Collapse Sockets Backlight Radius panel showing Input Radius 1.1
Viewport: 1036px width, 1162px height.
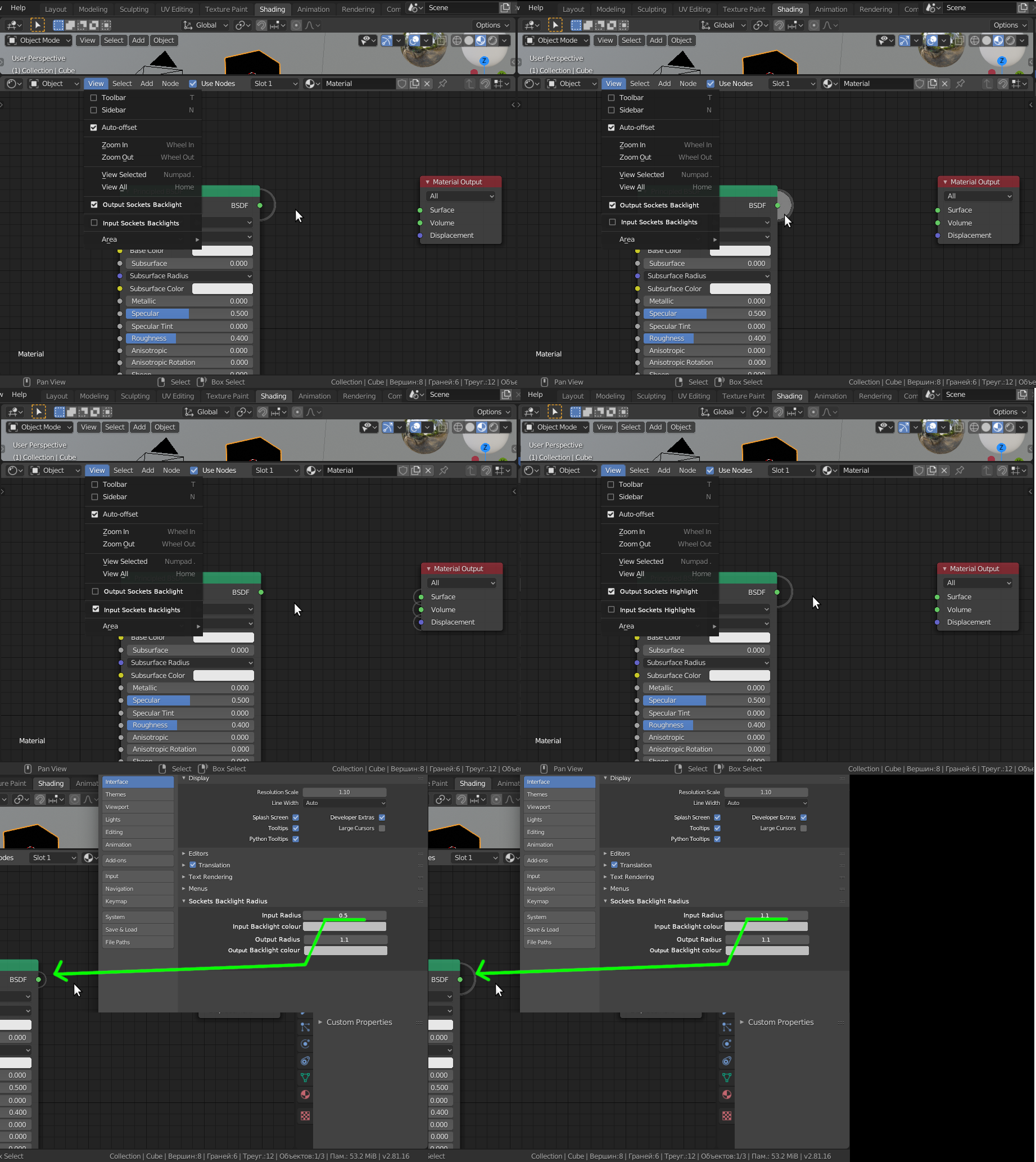[x=649, y=901]
